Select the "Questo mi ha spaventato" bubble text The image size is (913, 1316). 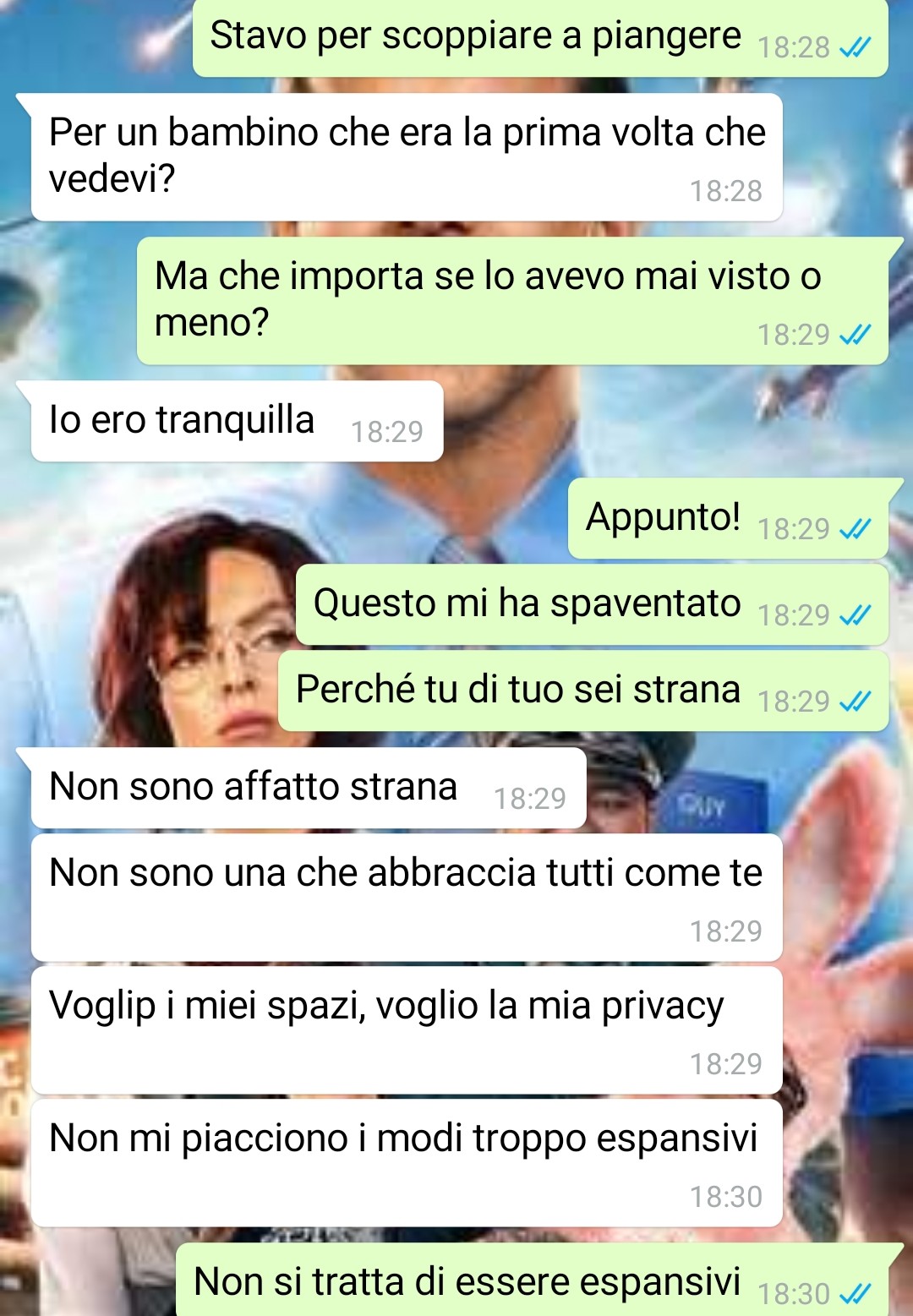pyautogui.click(x=527, y=603)
